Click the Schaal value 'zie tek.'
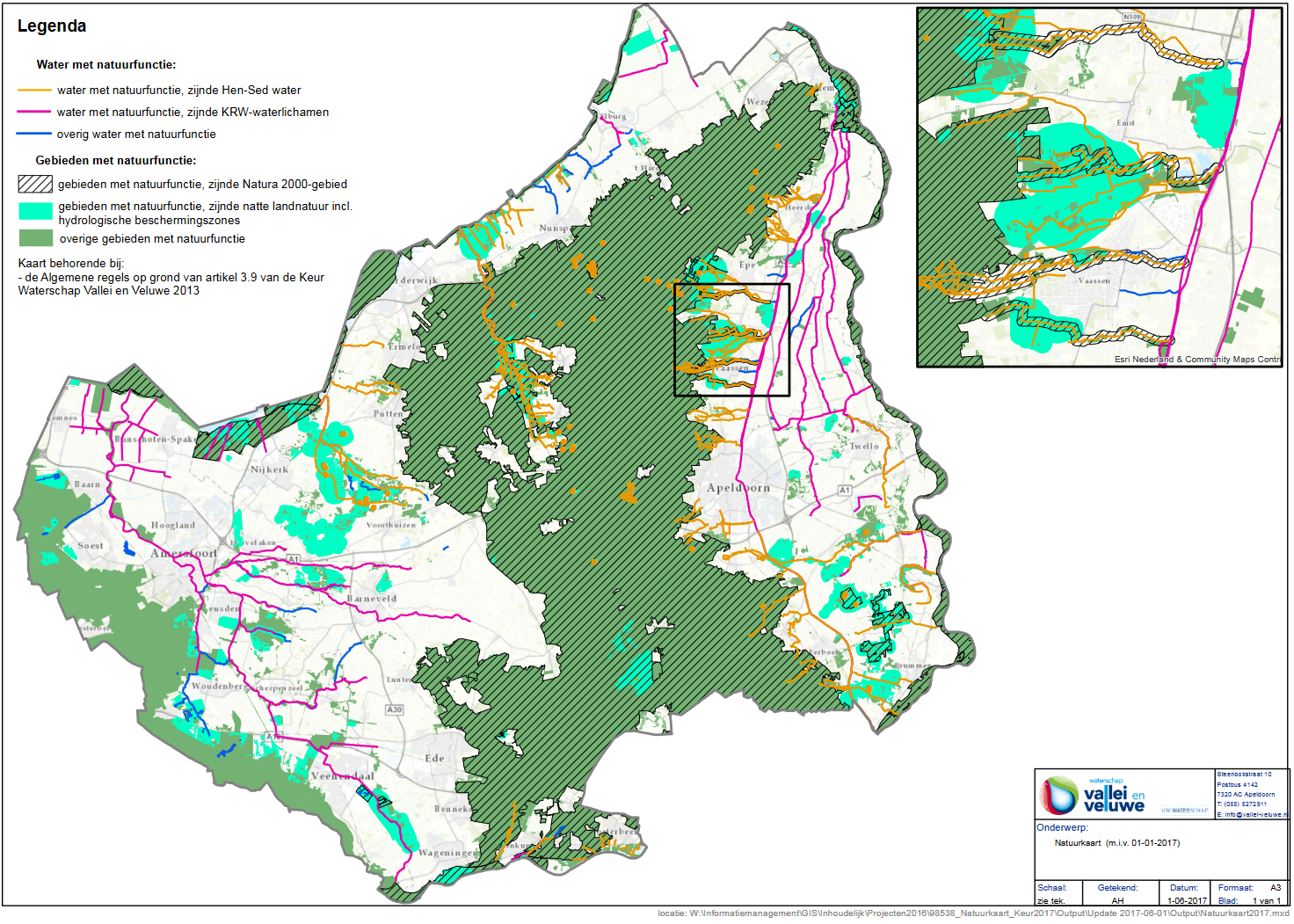This screenshot has height=924, width=1294. tap(1050, 901)
